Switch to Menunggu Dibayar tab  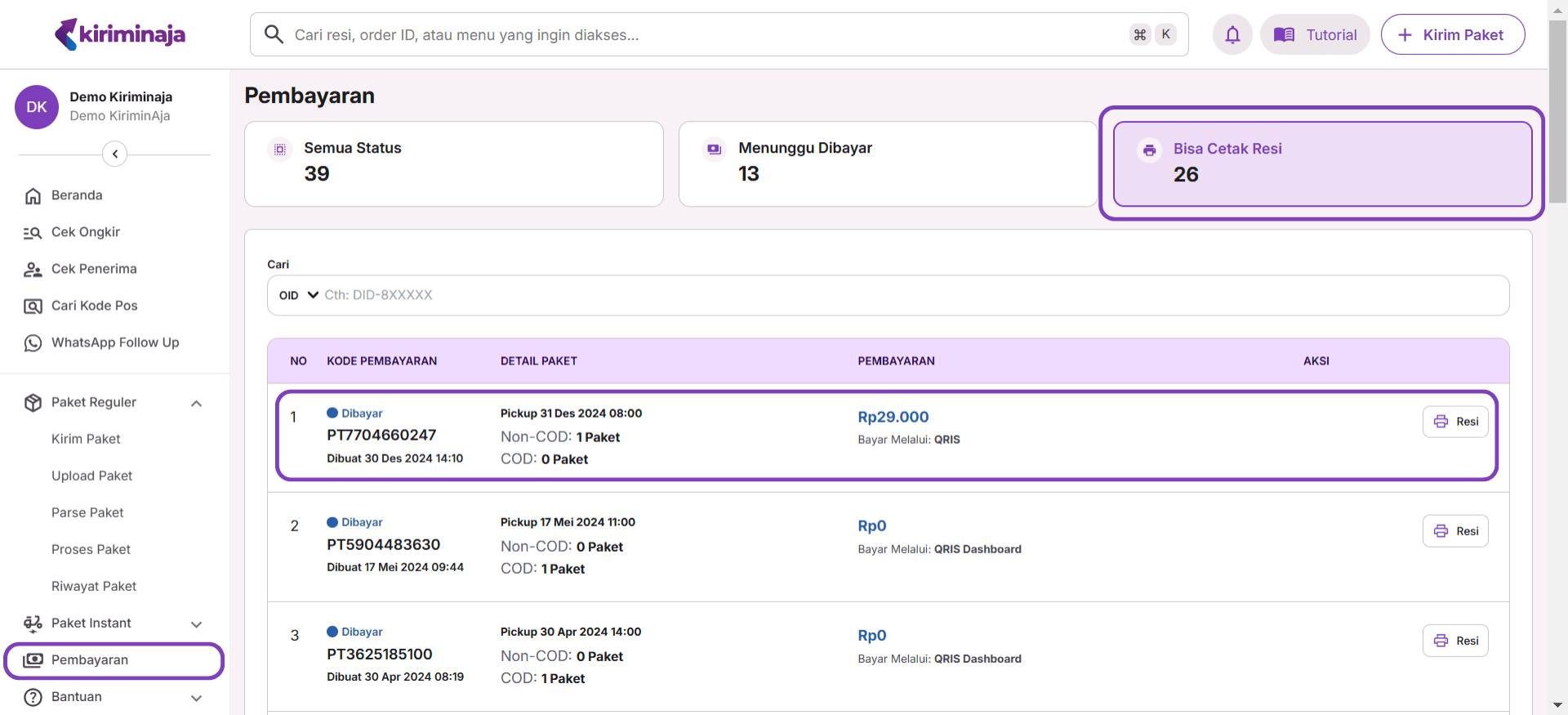coord(888,163)
